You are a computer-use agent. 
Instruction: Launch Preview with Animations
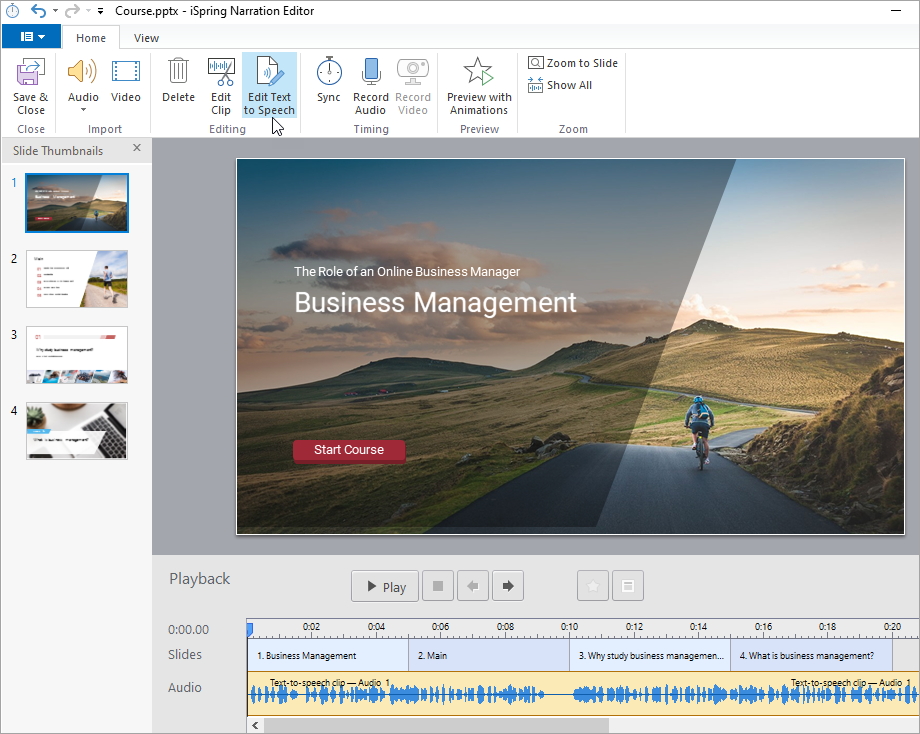click(479, 86)
